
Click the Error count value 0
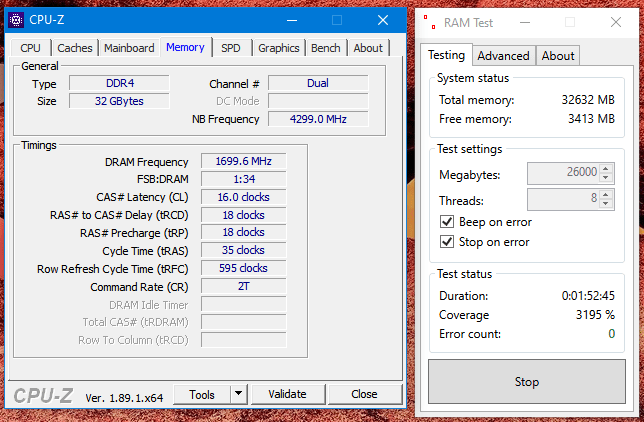pos(612,334)
